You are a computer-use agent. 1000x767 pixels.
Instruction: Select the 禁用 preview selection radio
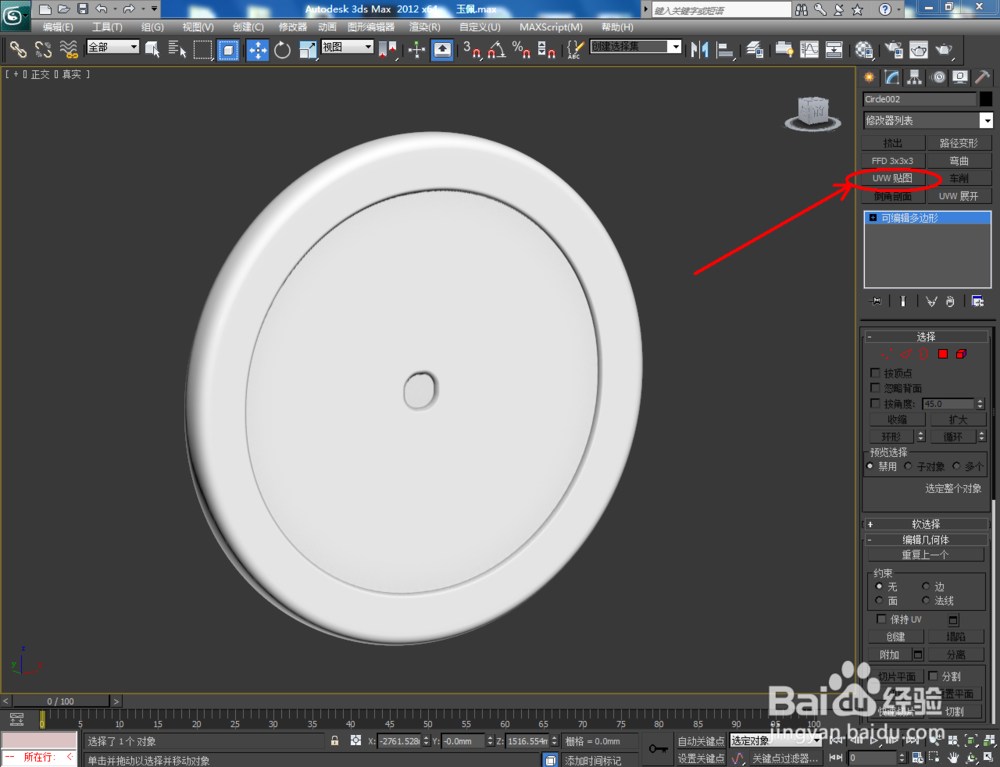pos(871,466)
